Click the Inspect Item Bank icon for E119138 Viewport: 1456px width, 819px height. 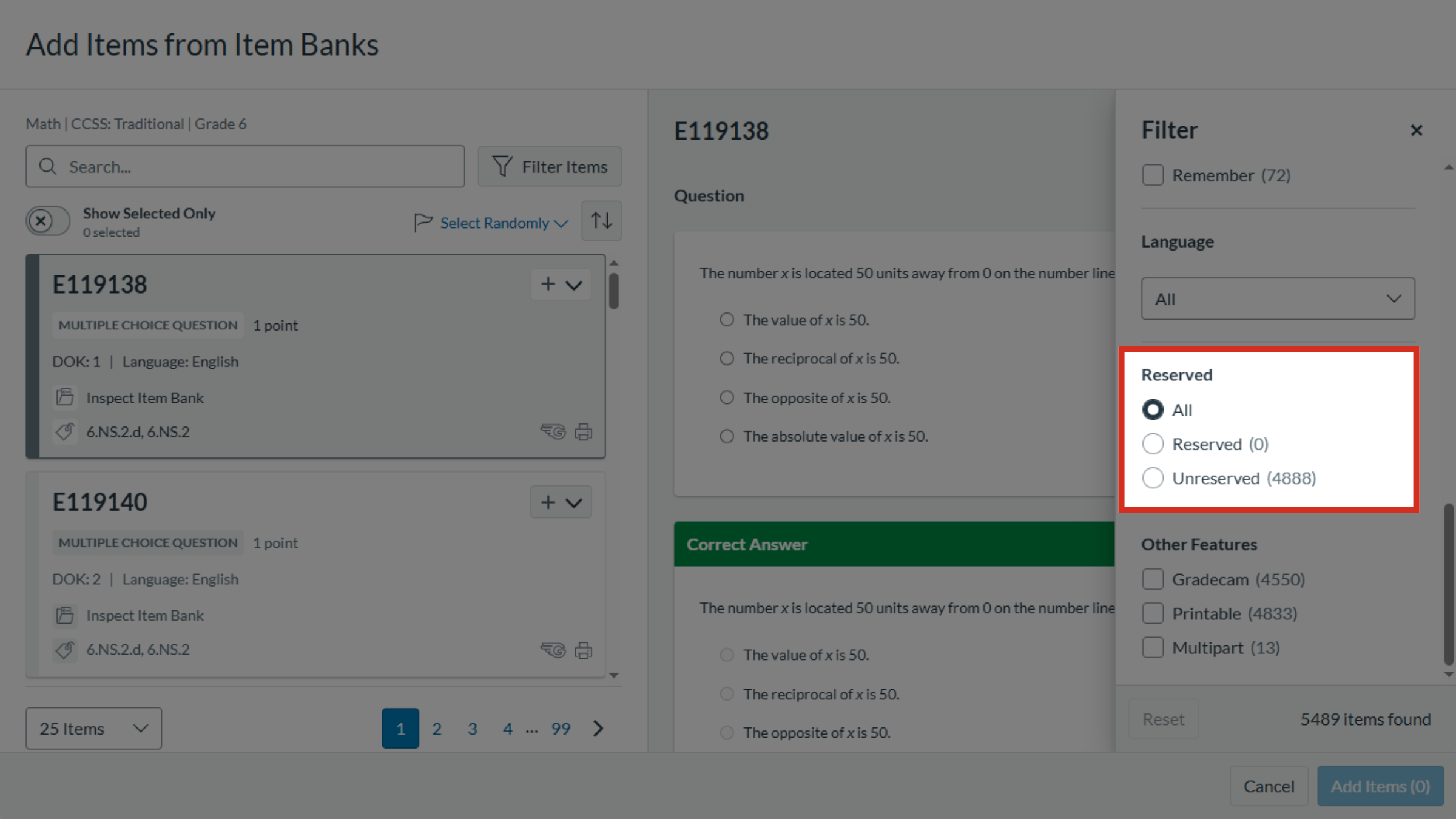(x=65, y=397)
